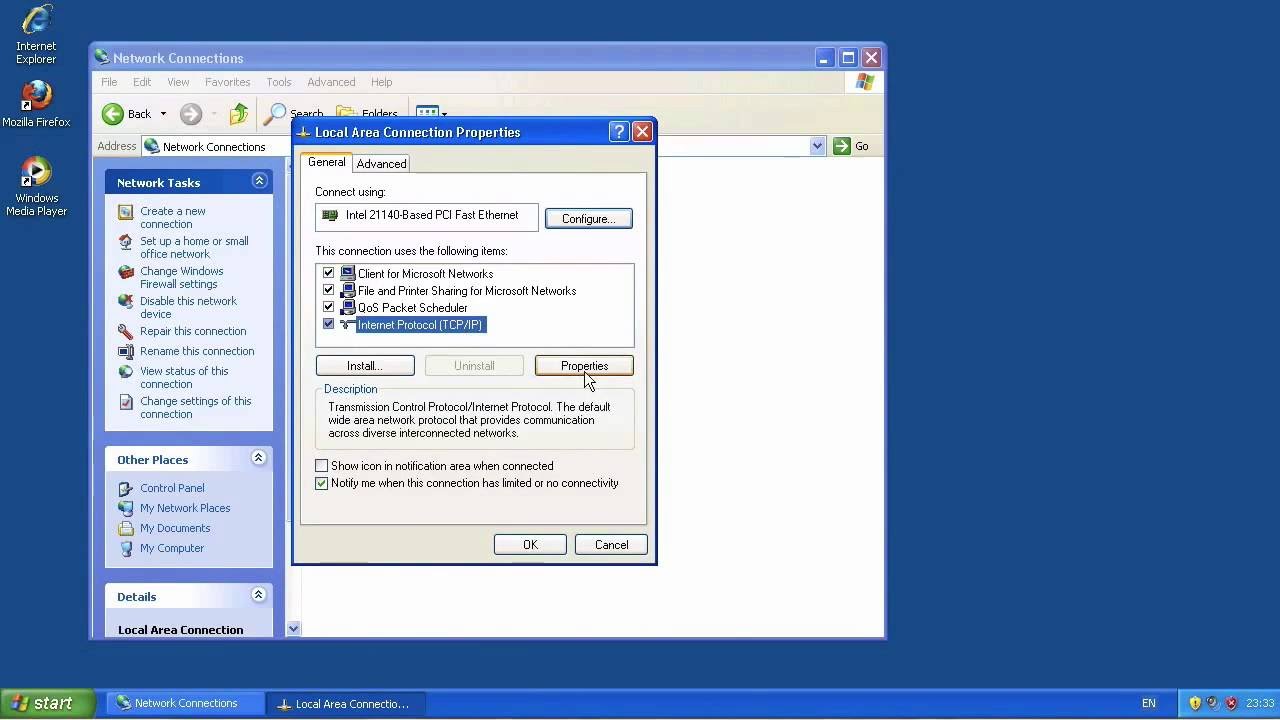Click the home network setup icon
This screenshot has height=720, width=1280.
(x=125, y=242)
